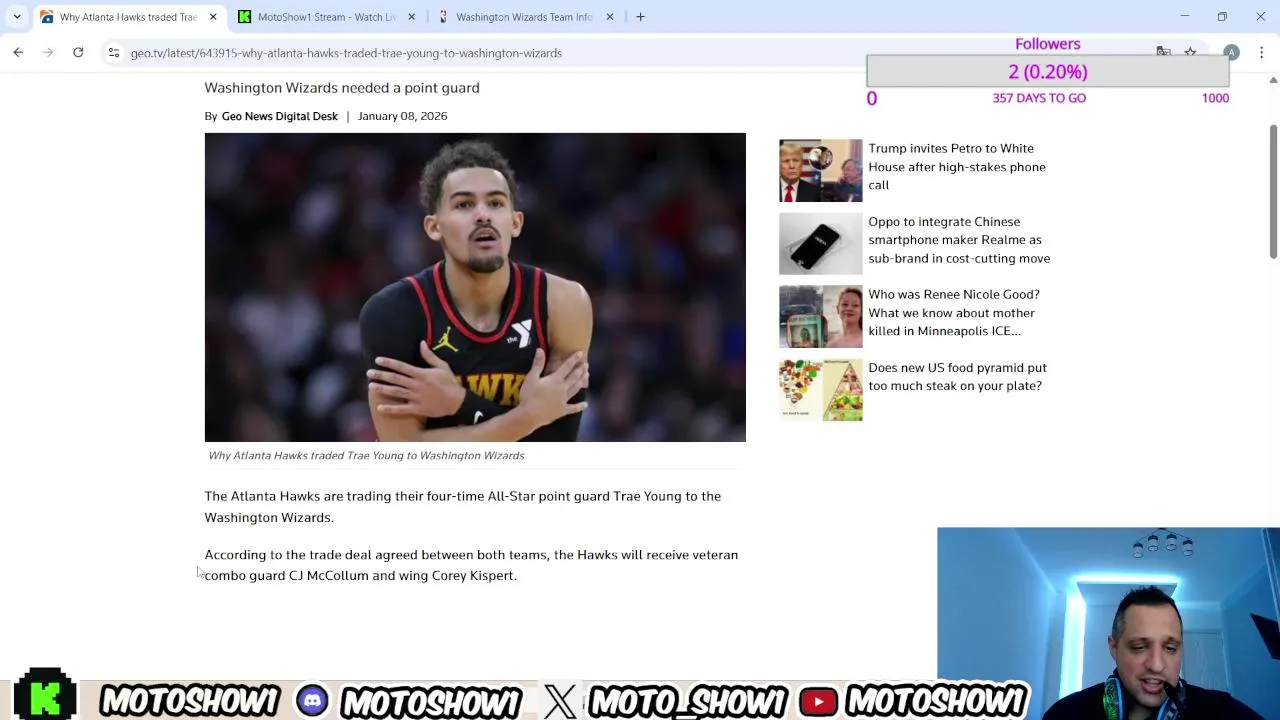Viewport: 1280px width, 720px height.
Task: Click the '357 DAYS TO GO' text
Action: pyautogui.click(x=1039, y=98)
